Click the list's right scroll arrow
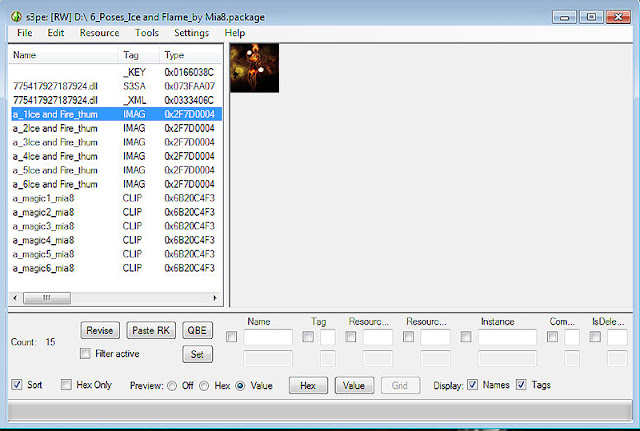 215,298
